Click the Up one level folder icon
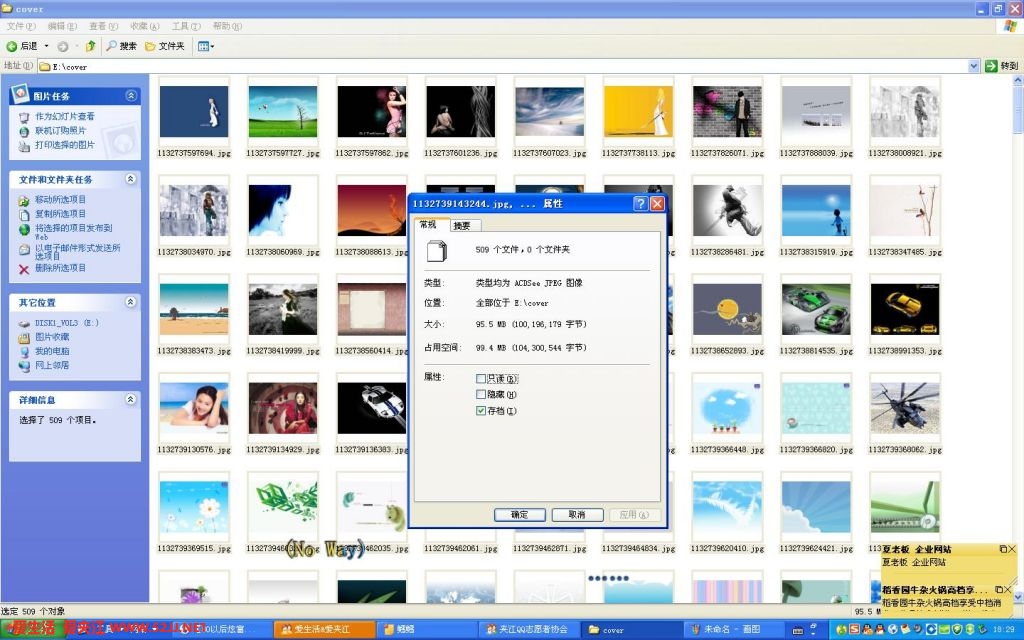Image resolution: width=1024 pixels, height=640 pixels. point(90,46)
